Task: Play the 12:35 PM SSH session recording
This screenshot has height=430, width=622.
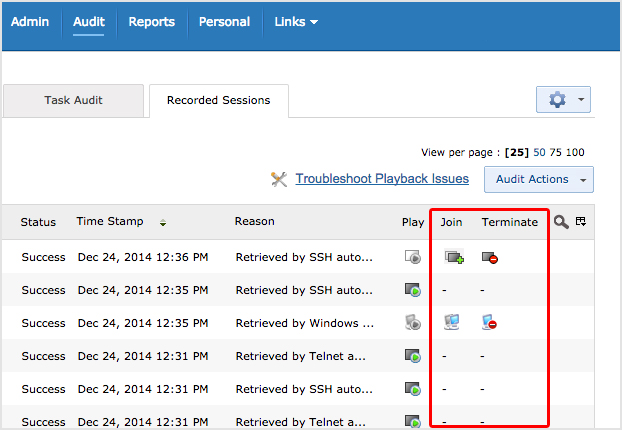Action: (x=412, y=290)
